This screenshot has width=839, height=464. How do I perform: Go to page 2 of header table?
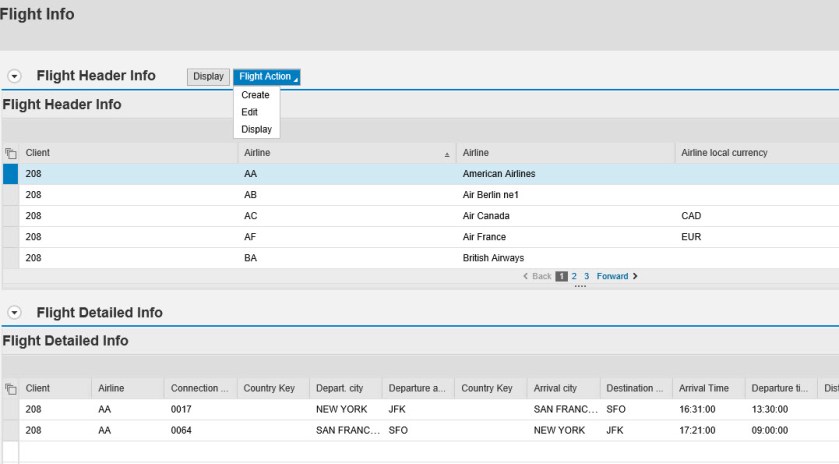coord(574,276)
